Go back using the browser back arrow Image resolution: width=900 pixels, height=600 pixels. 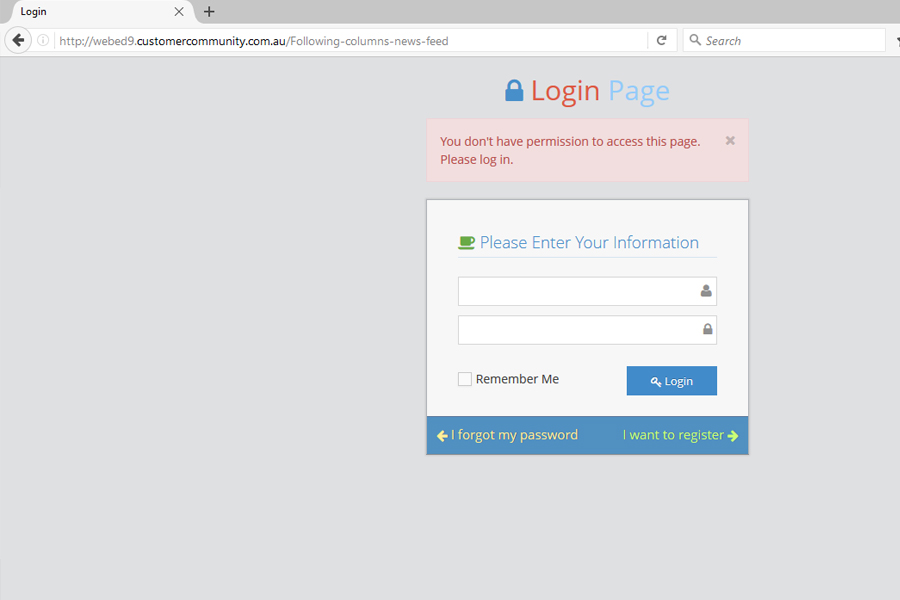18,41
